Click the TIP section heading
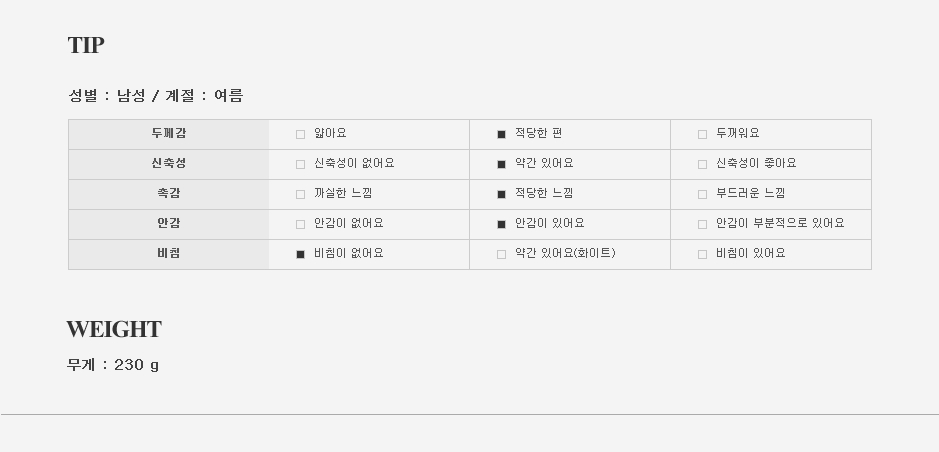939x452 pixels. point(86,45)
